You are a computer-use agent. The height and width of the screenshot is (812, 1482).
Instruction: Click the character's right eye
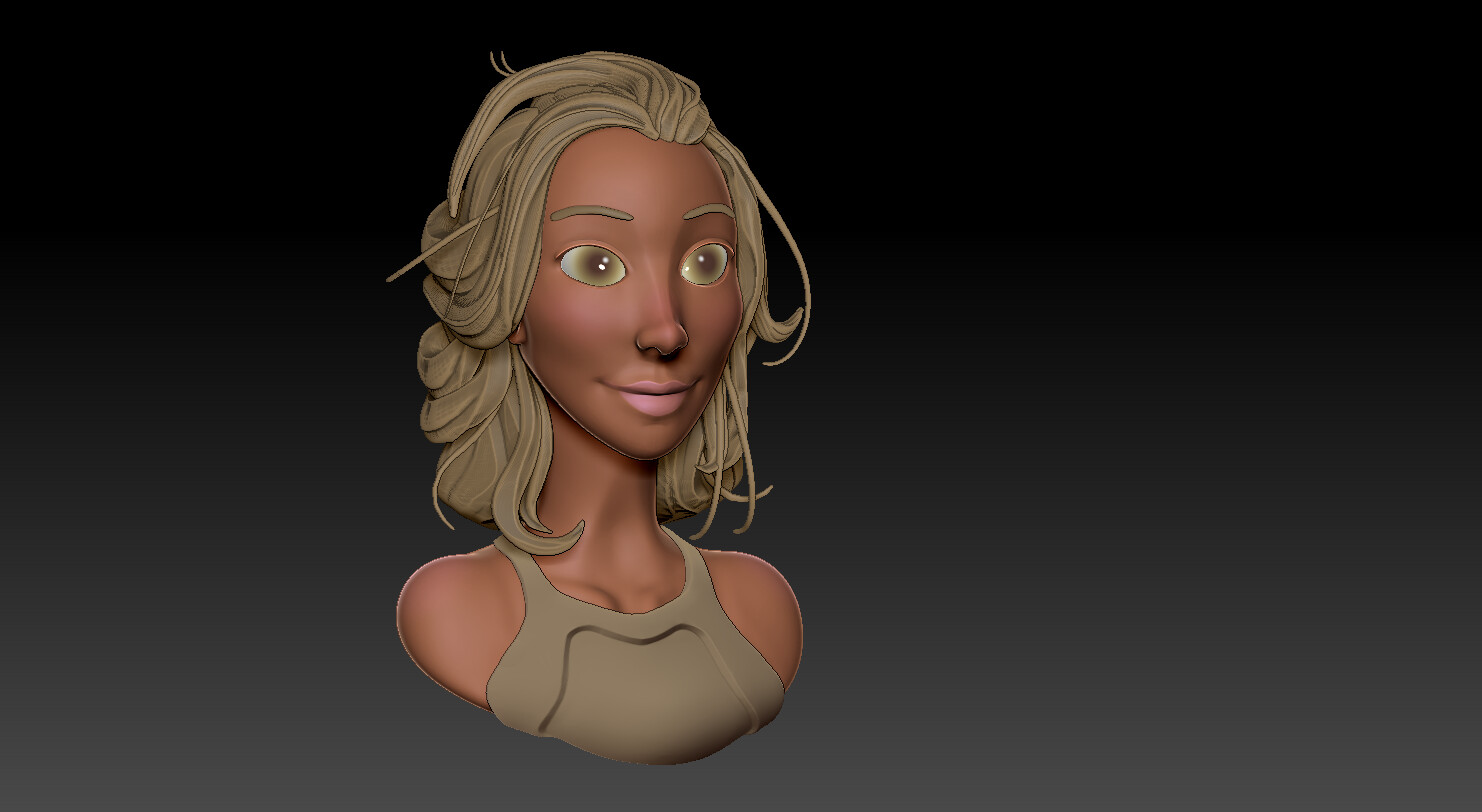(592, 265)
